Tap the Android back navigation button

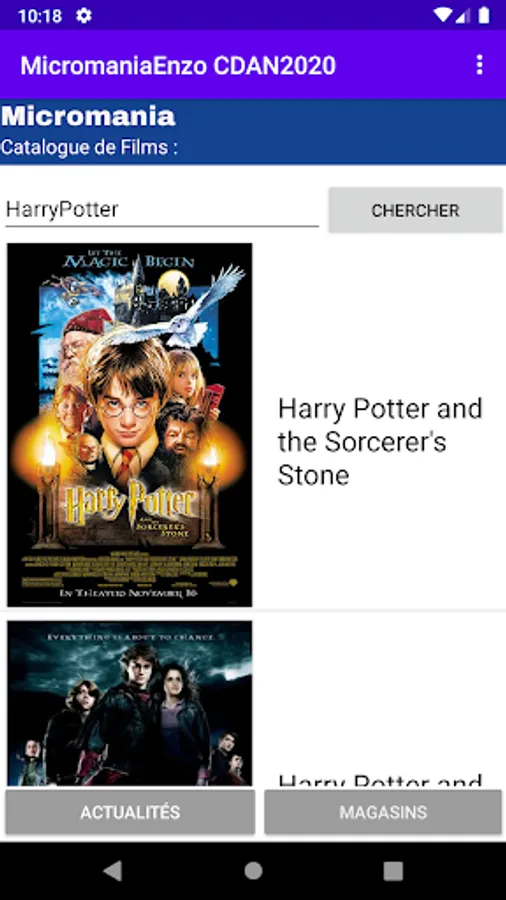coord(112,871)
